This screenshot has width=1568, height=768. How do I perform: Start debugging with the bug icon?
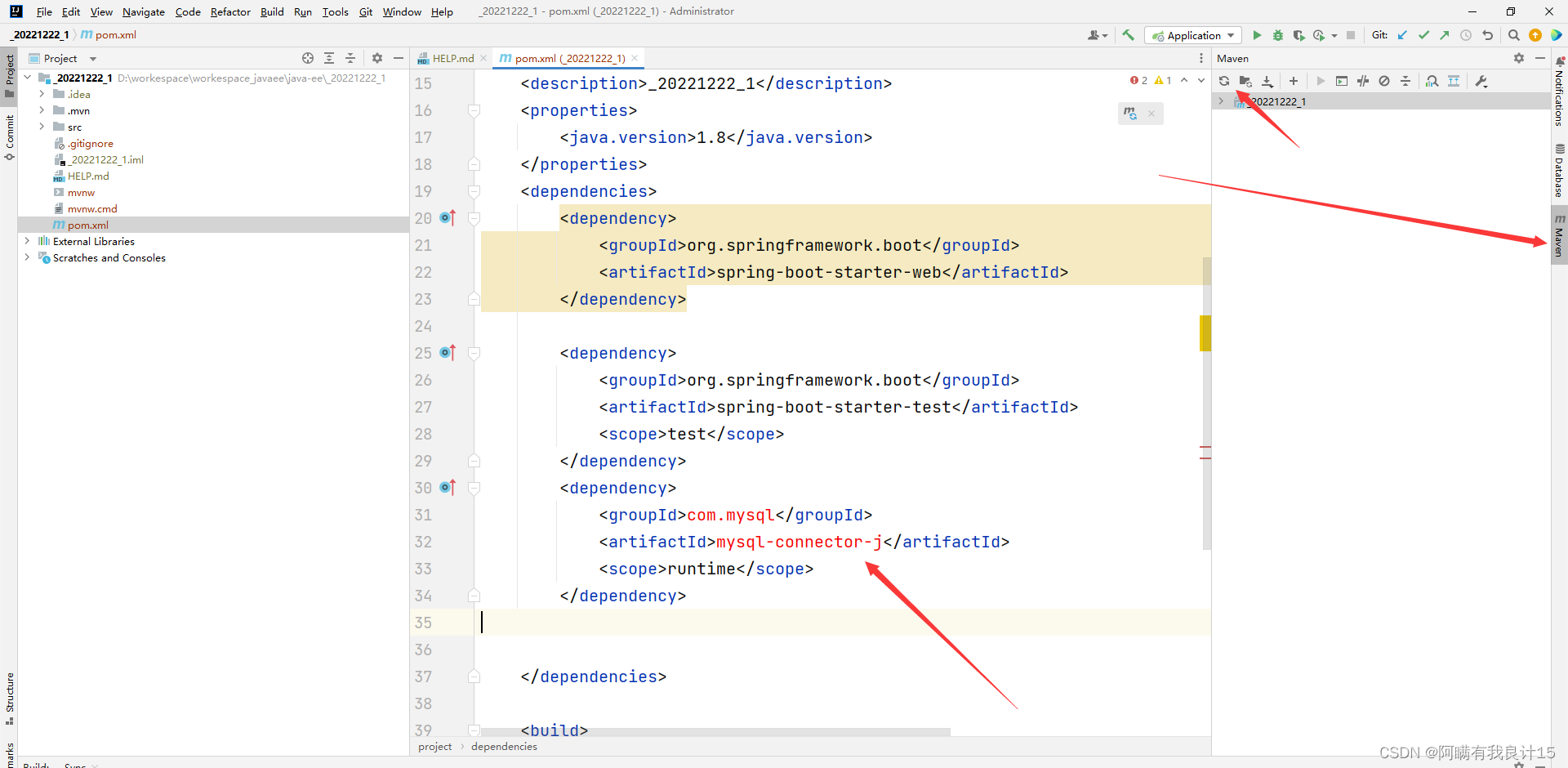tap(1278, 35)
